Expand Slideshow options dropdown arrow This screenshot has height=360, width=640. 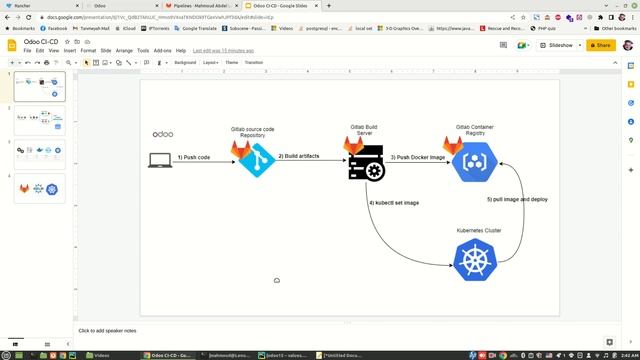pos(580,45)
